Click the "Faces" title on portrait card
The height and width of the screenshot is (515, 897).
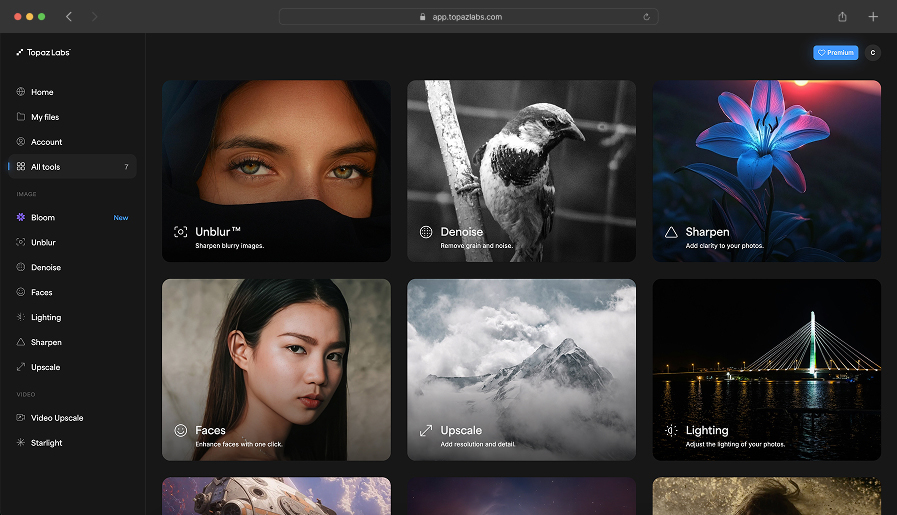tap(210, 430)
